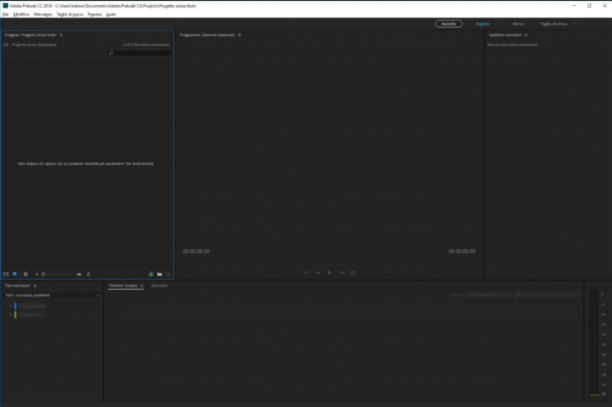Click the sort icons button

(88, 274)
